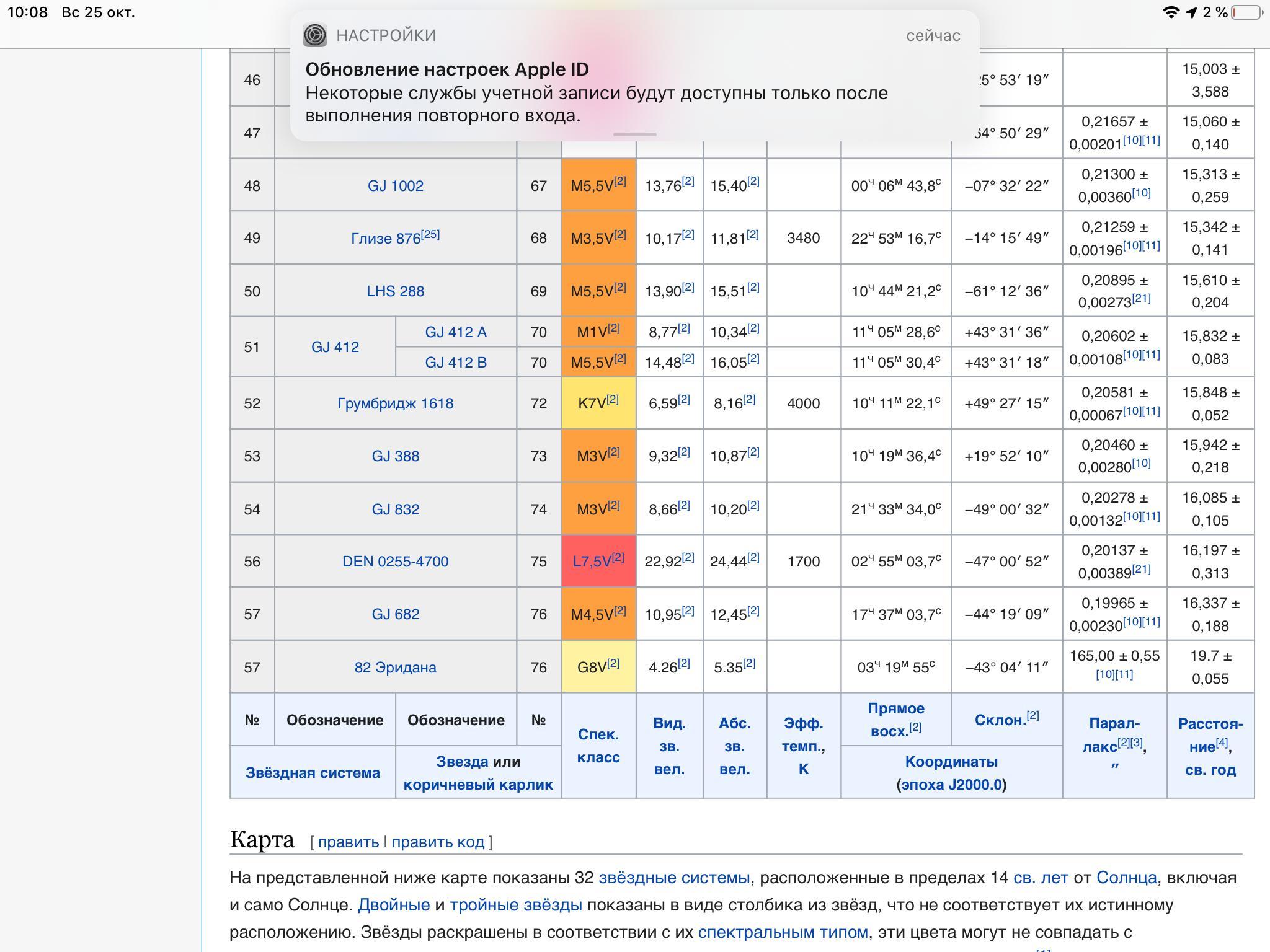This screenshot has height=952, width=1270.
Task: Tap reference [21] in LHS 288 parallax
Action: 1141,298
